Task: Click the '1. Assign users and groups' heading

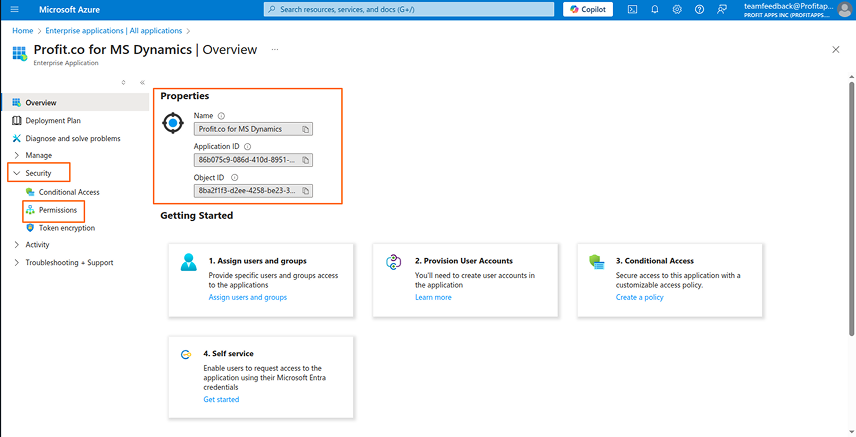Action: tap(258, 261)
